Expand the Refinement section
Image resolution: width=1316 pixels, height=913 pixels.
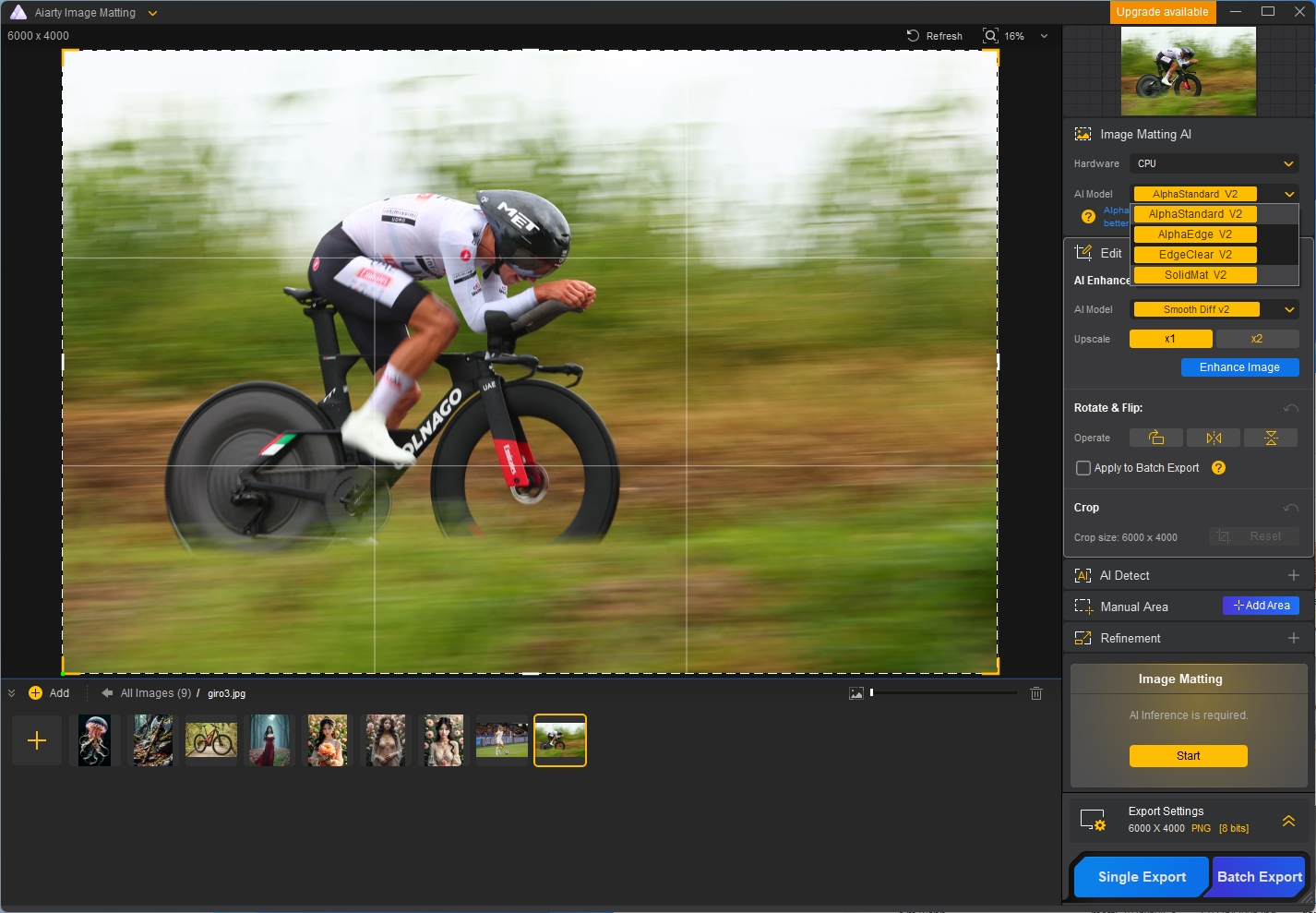point(1293,639)
